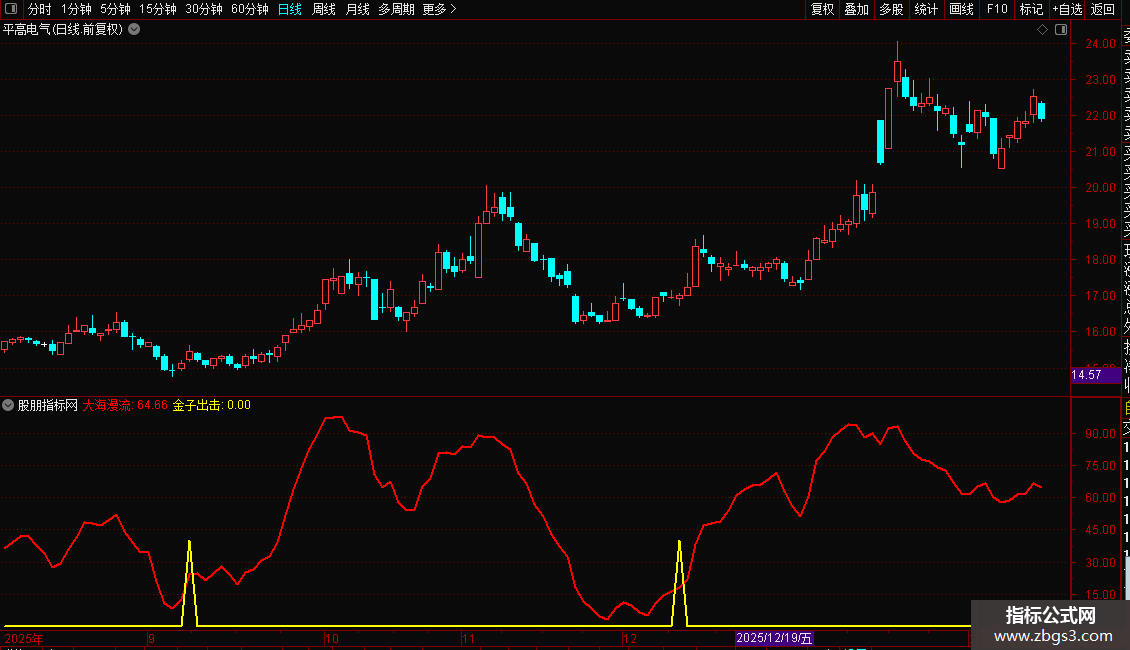This screenshot has height=650, width=1130.
Task: Select the 60分钟 period tab
Action: coord(250,9)
